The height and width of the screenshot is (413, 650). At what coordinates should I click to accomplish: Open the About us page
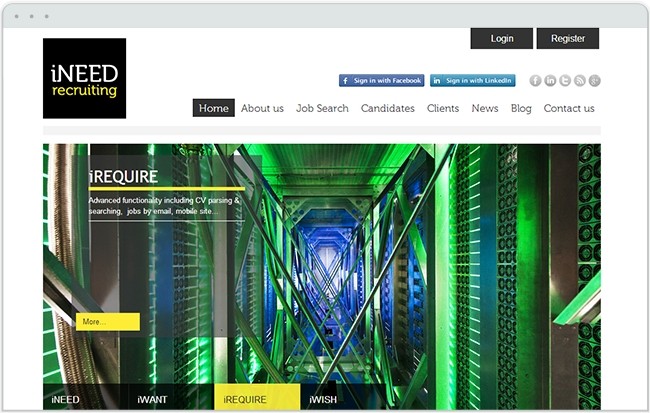point(262,108)
